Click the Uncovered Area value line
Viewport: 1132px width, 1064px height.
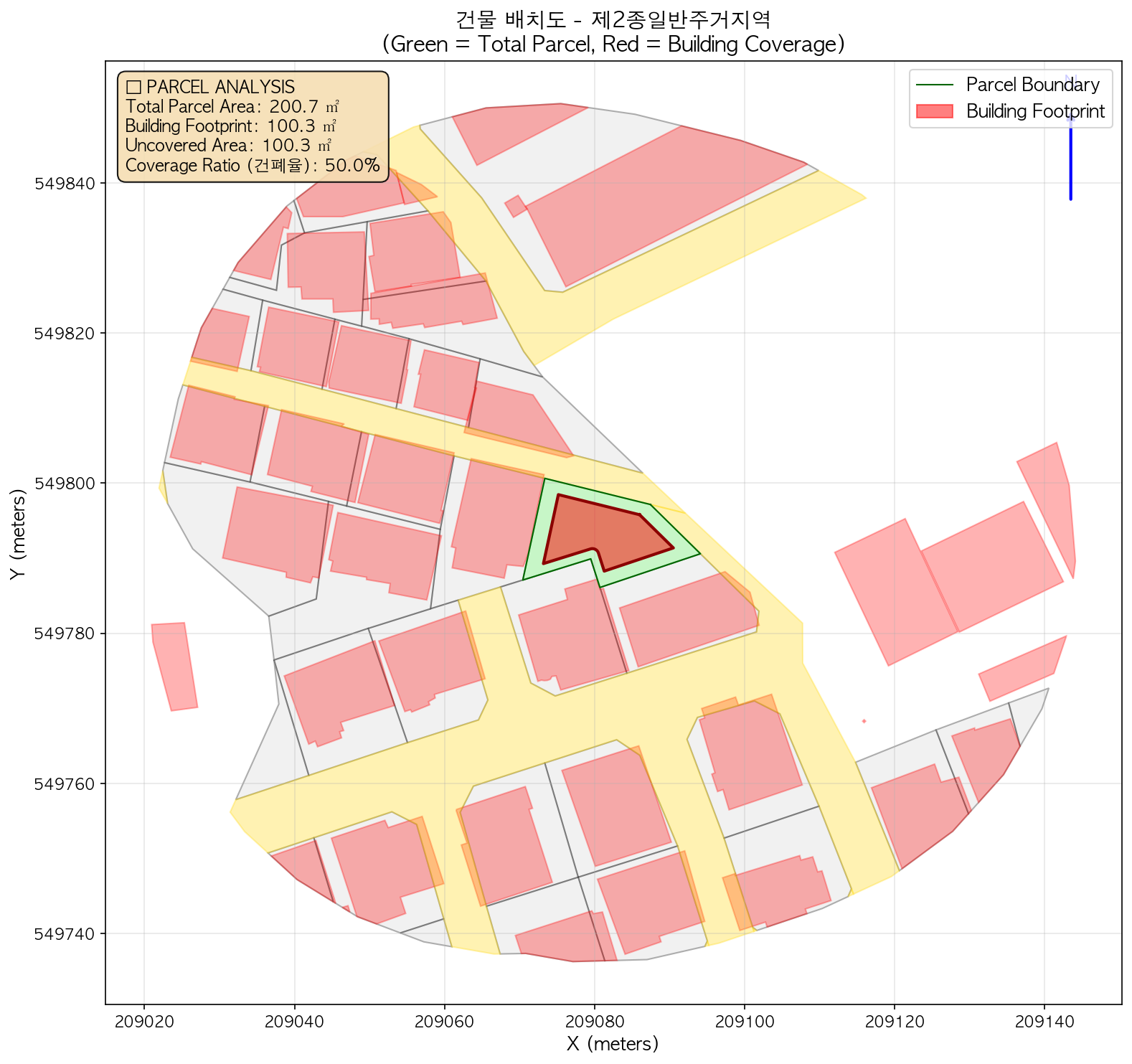pos(228,146)
